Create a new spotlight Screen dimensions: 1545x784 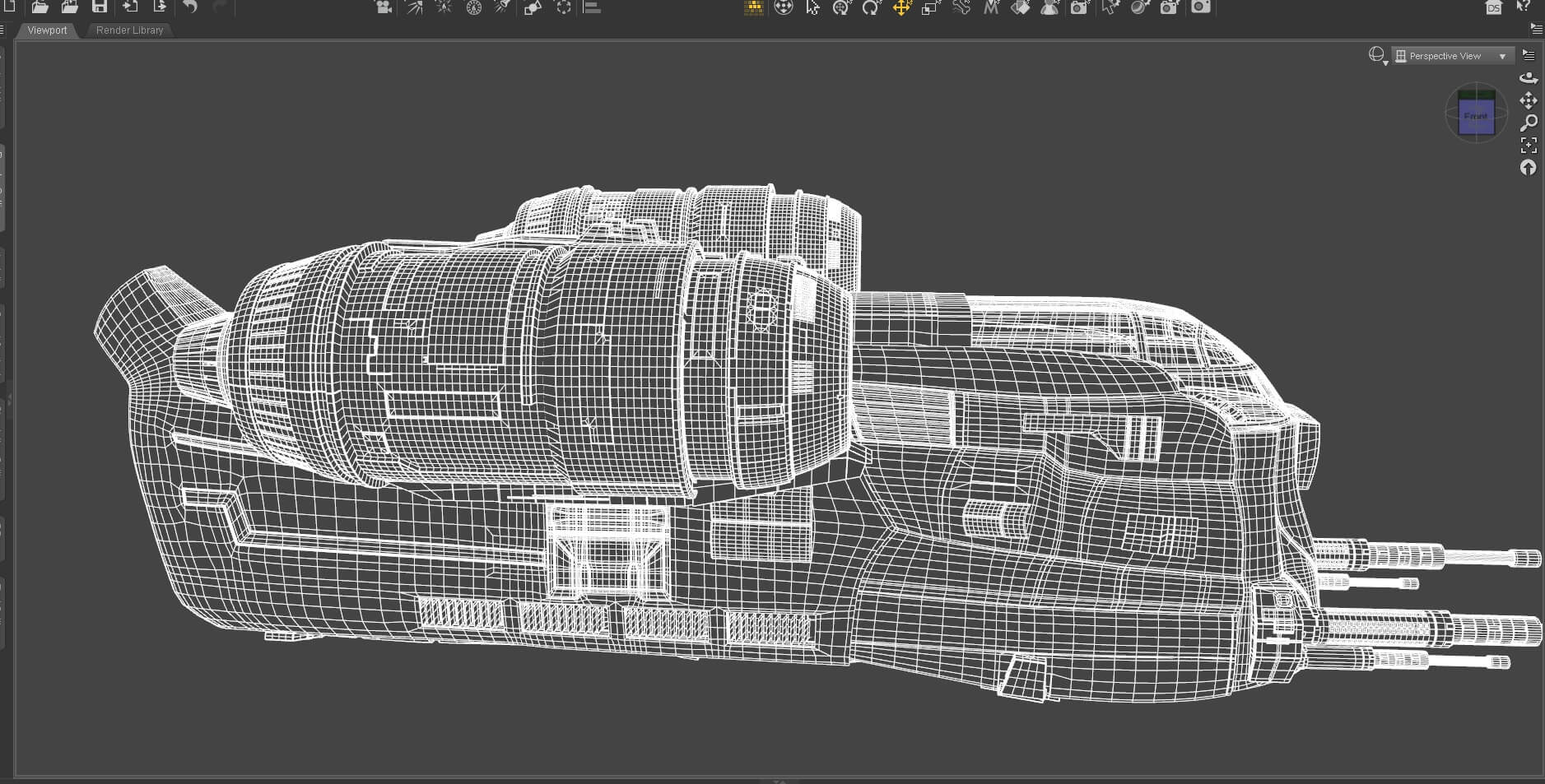[502, 7]
